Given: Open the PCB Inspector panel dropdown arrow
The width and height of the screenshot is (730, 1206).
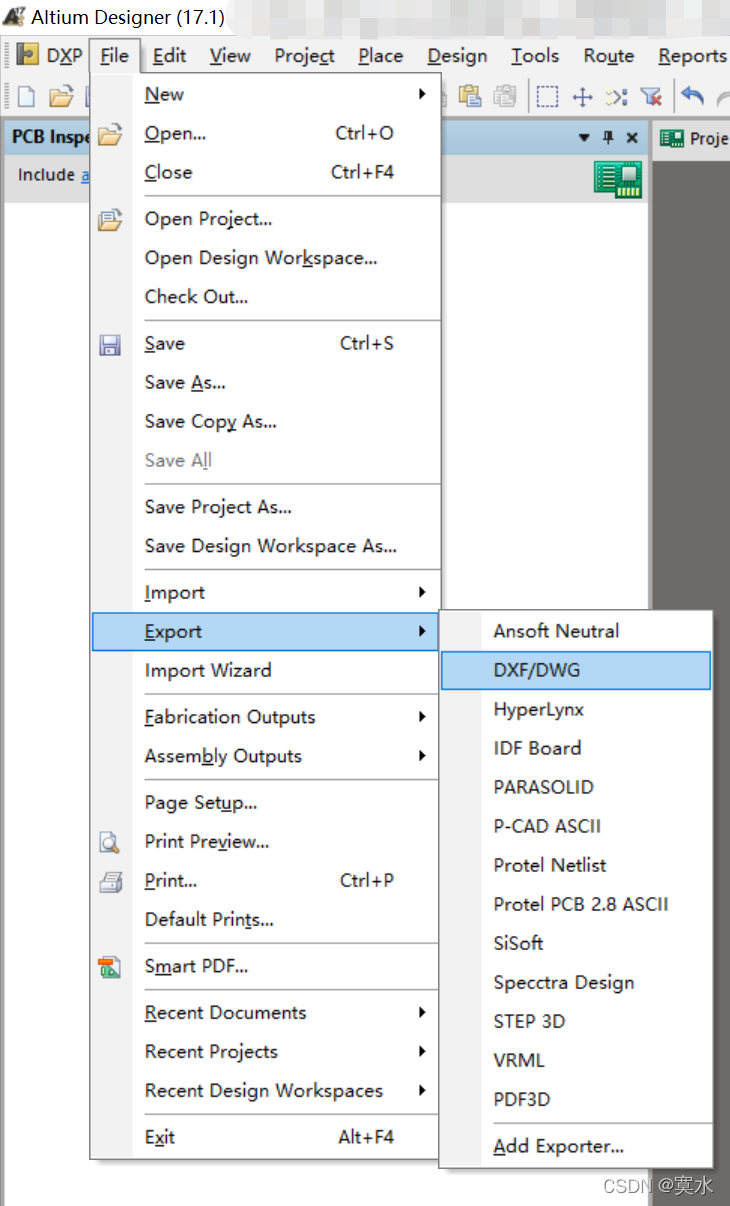Looking at the screenshot, I should pos(585,138).
